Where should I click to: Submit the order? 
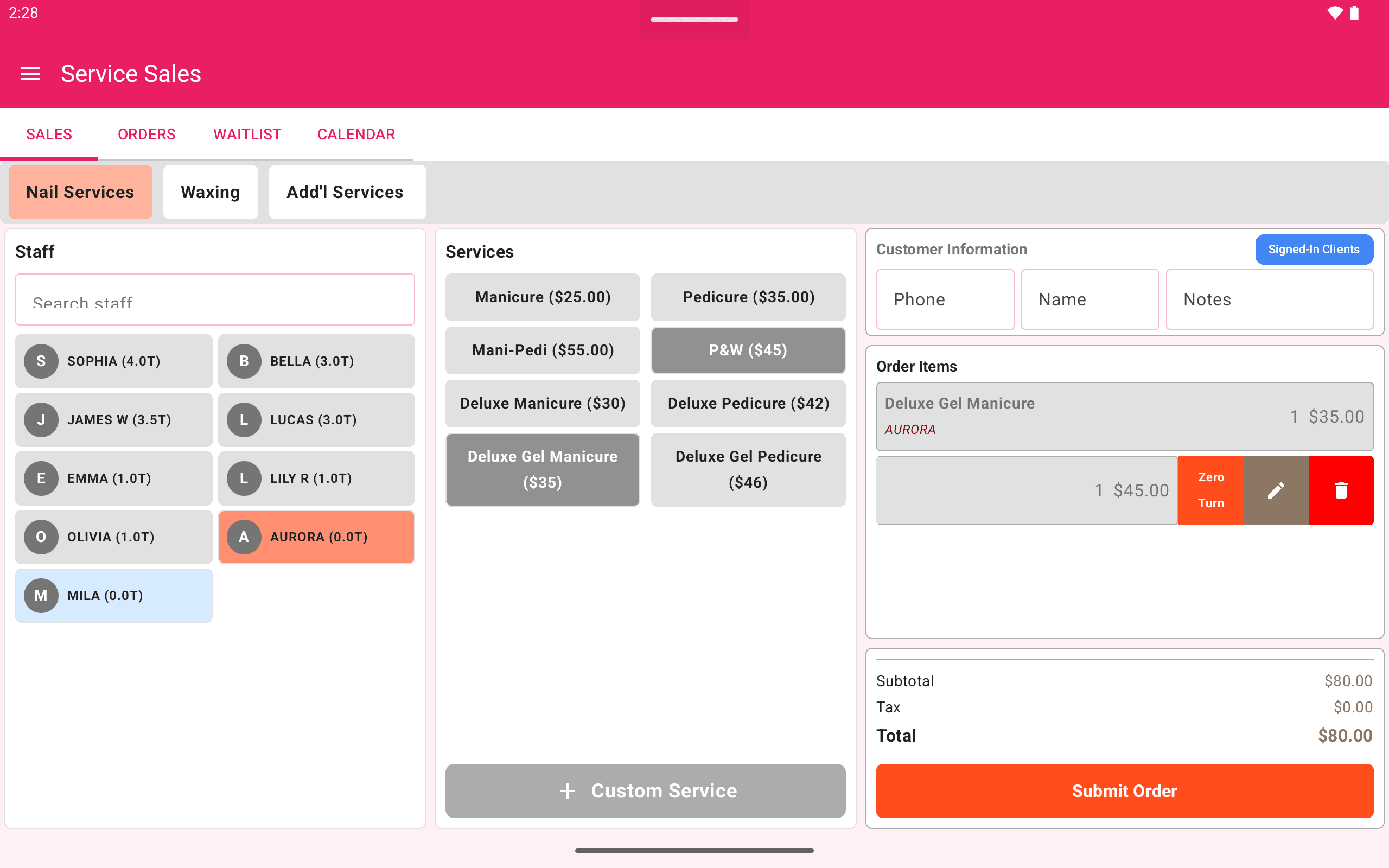tap(1124, 790)
